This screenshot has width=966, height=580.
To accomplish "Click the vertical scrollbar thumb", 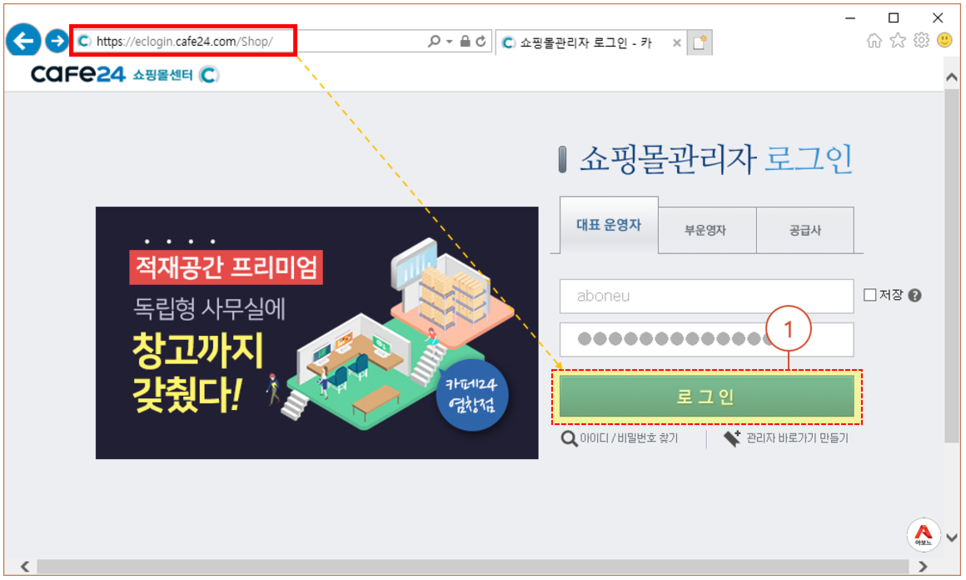I will [951, 265].
